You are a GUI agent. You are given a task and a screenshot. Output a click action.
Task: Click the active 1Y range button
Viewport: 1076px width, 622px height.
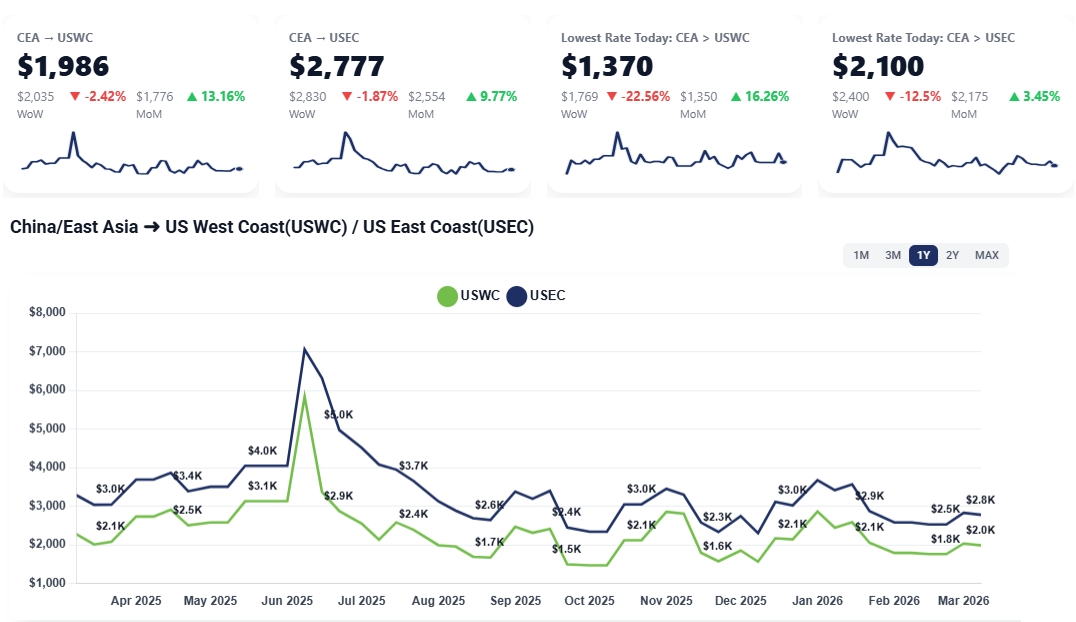pos(923,255)
